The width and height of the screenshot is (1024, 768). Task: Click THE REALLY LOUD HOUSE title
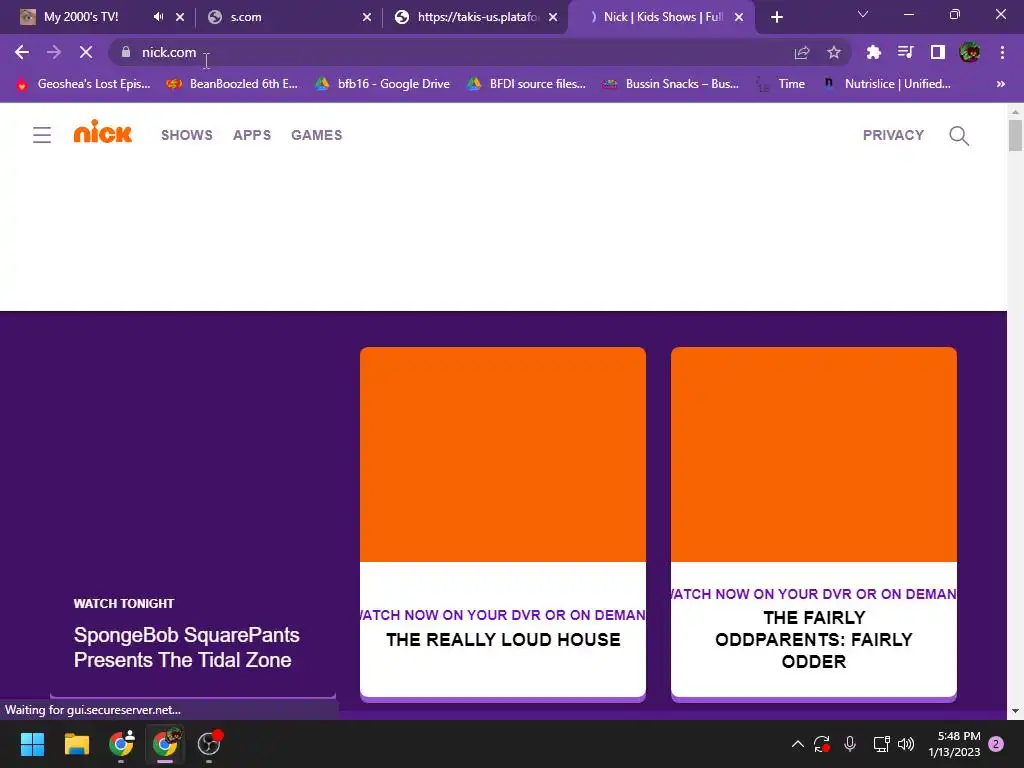503,639
